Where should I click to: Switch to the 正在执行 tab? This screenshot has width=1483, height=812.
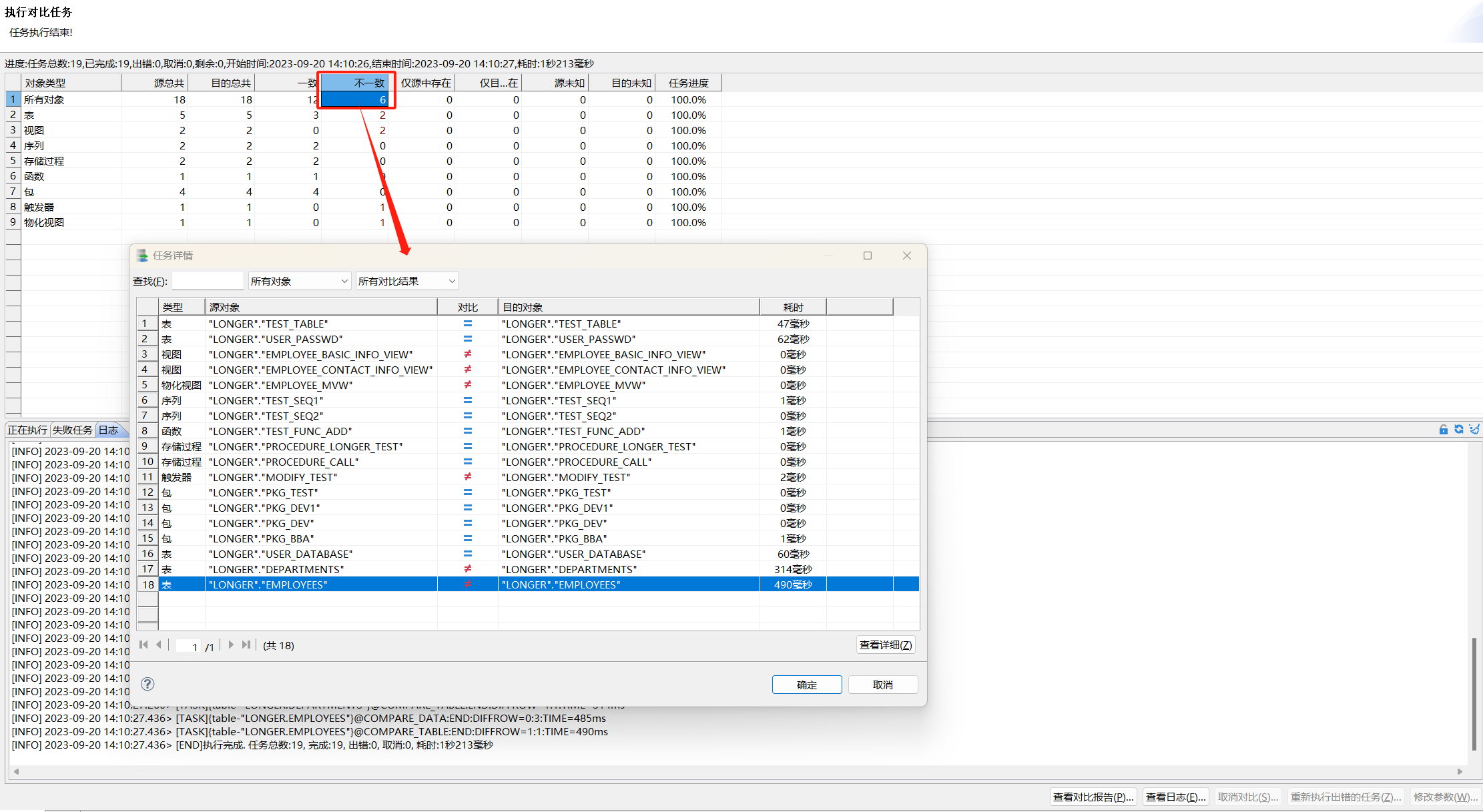[27, 430]
